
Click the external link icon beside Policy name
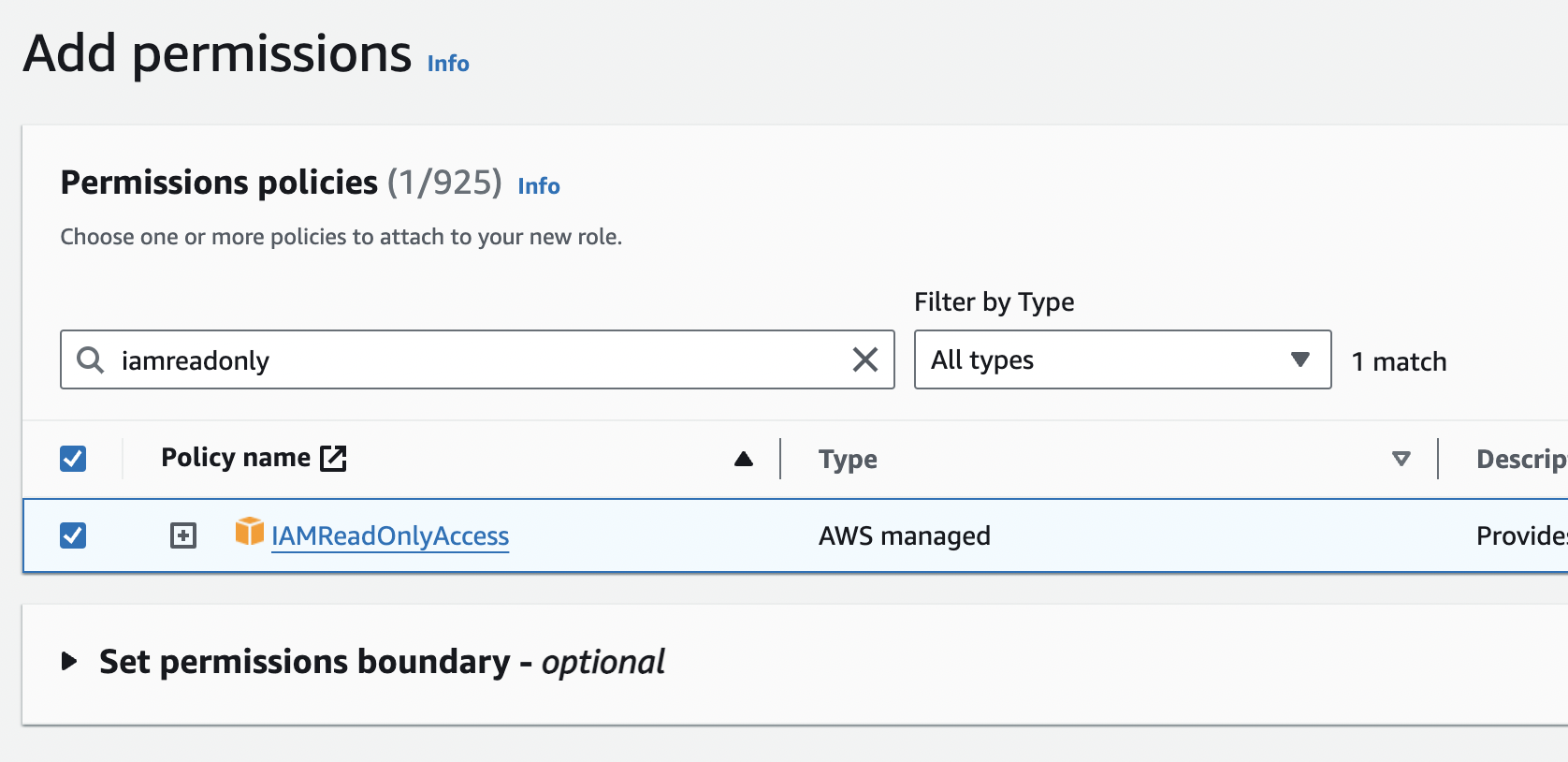point(333,459)
